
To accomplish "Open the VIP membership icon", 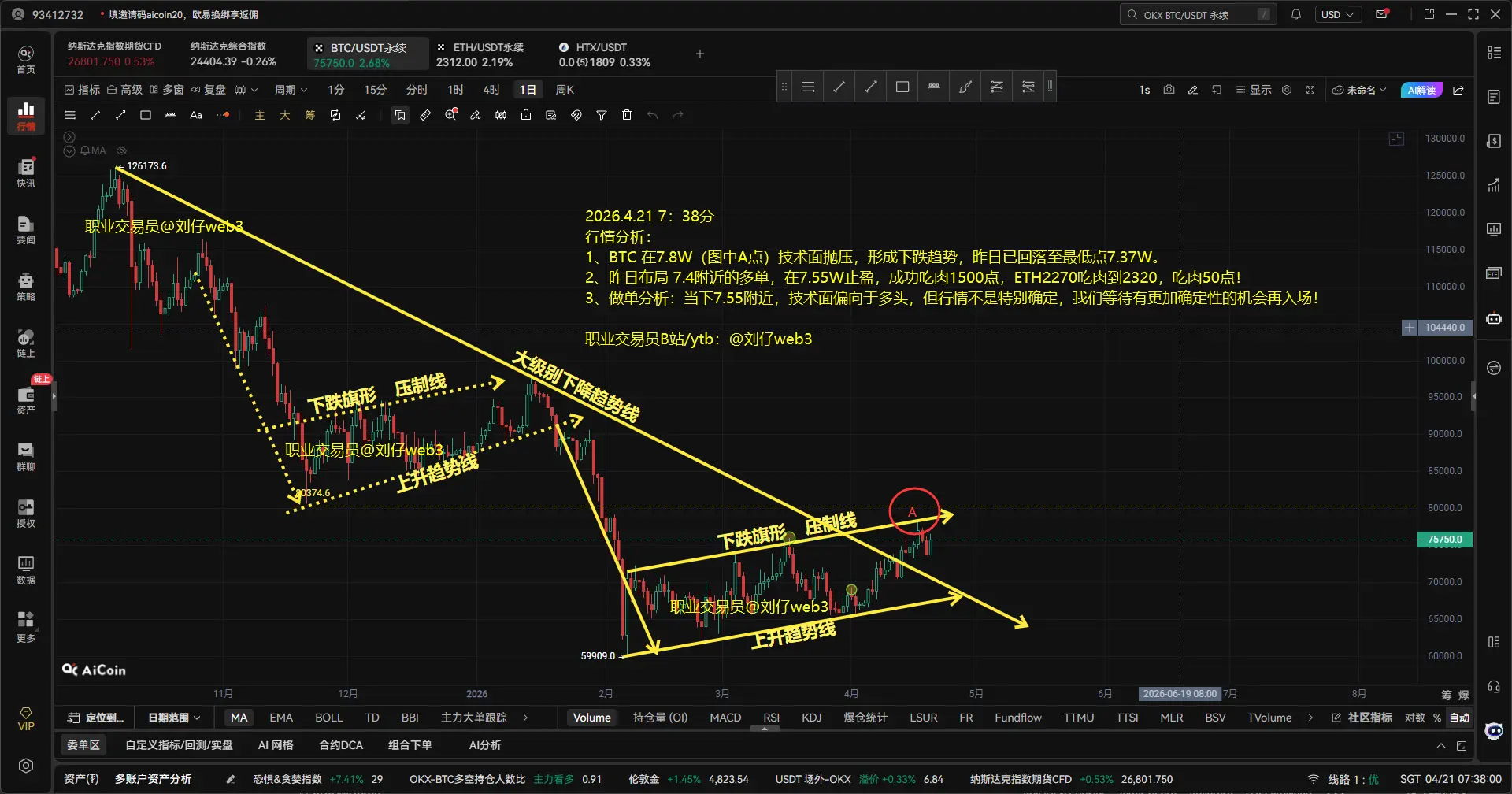I will 26,718.
